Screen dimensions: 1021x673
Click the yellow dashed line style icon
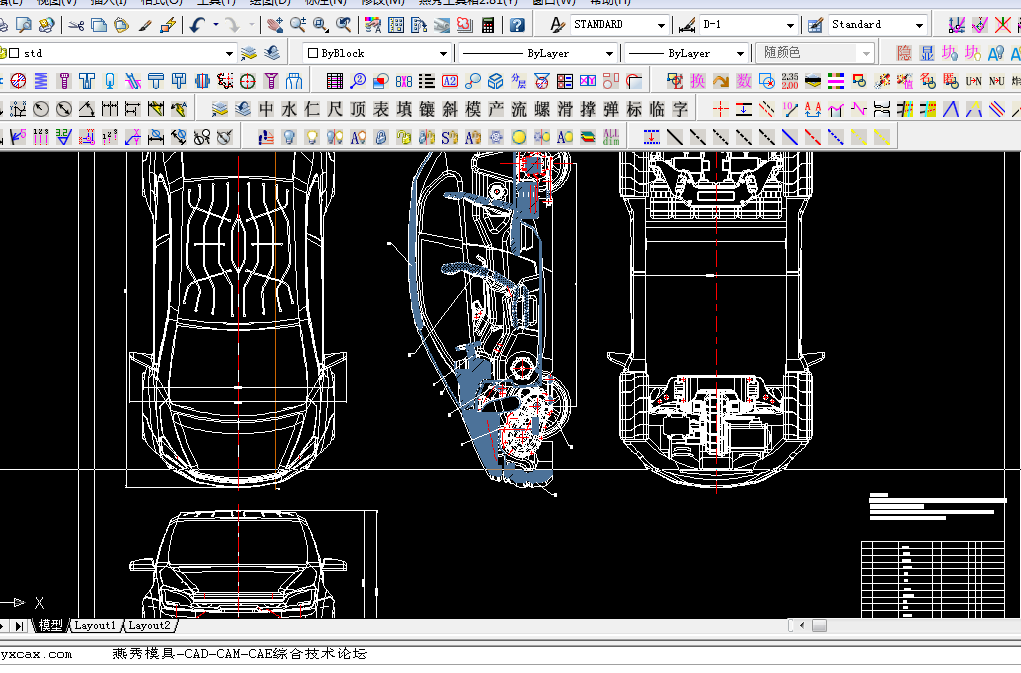tap(882, 137)
